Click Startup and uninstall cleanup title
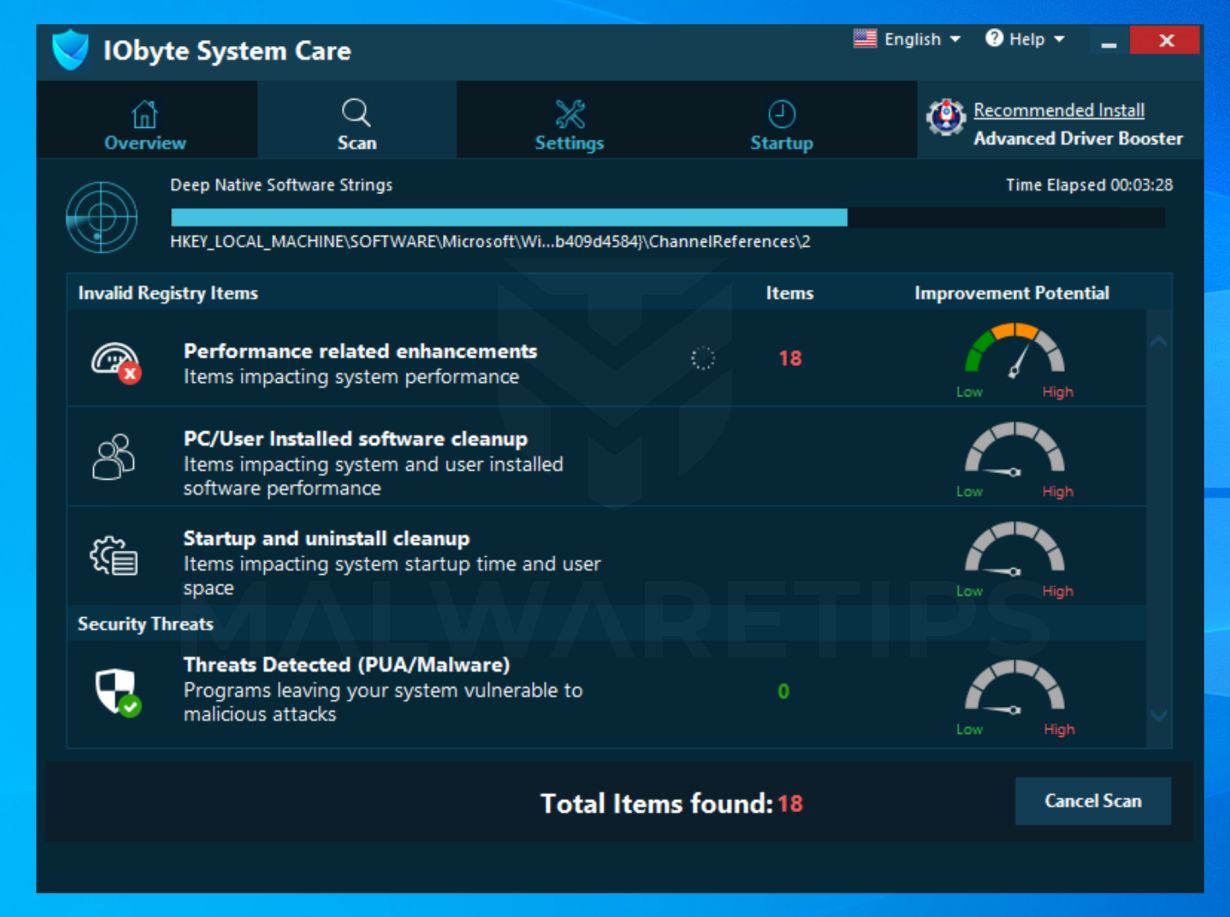The width and height of the screenshot is (1230, 917). (326, 538)
